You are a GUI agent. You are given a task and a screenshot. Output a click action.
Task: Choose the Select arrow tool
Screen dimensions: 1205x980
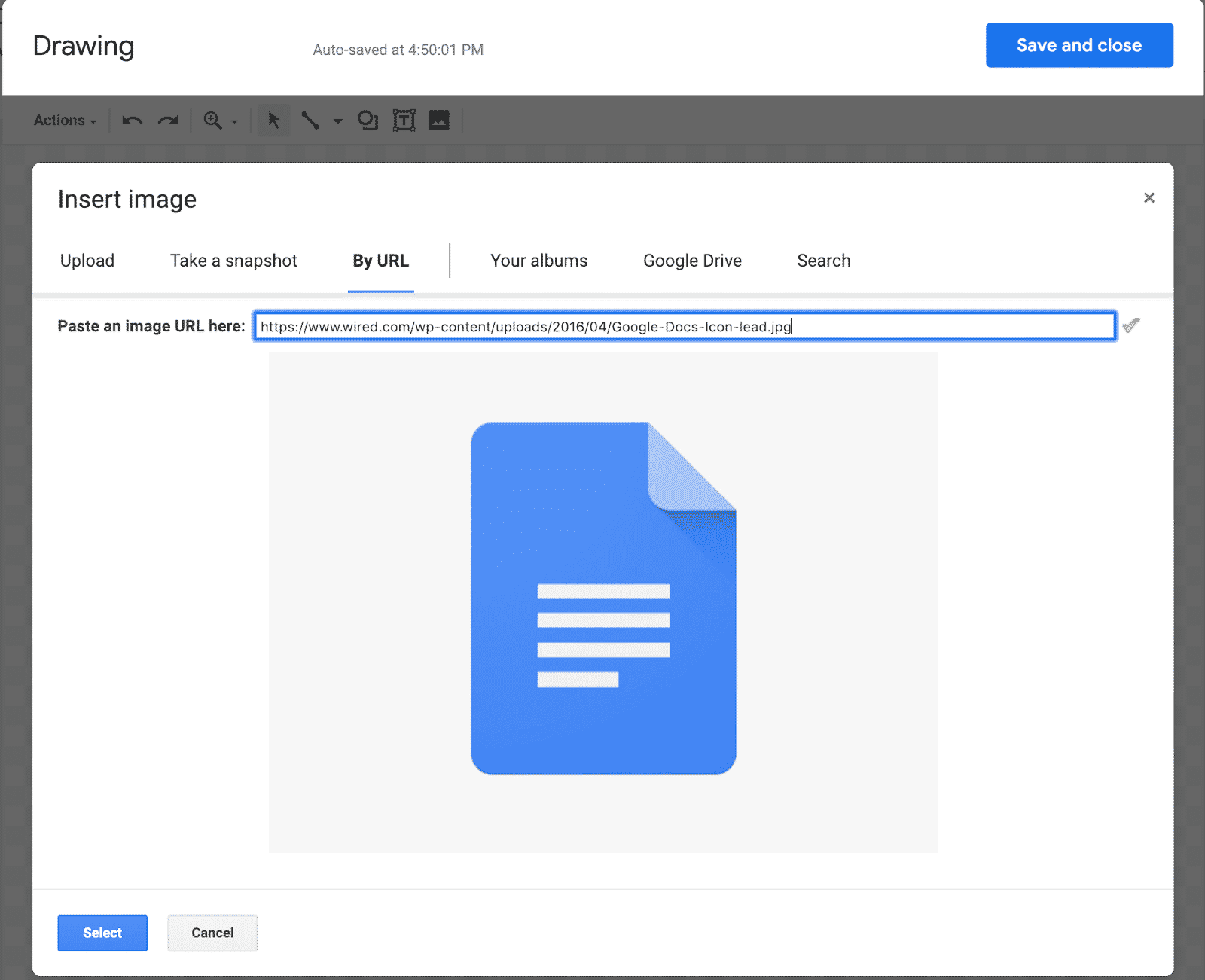(273, 120)
